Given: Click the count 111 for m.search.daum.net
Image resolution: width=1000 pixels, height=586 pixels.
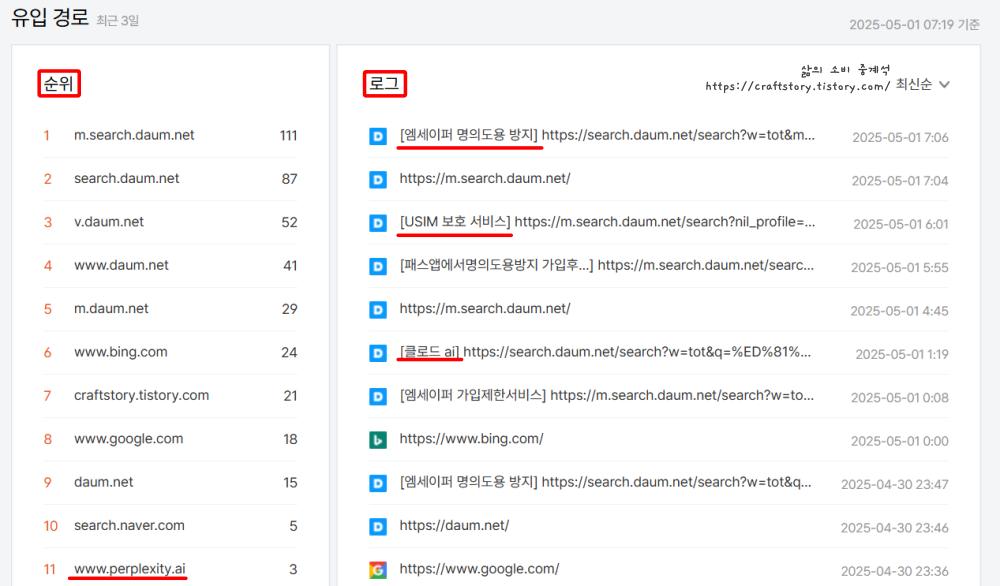Looking at the screenshot, I should pos(288,136).
